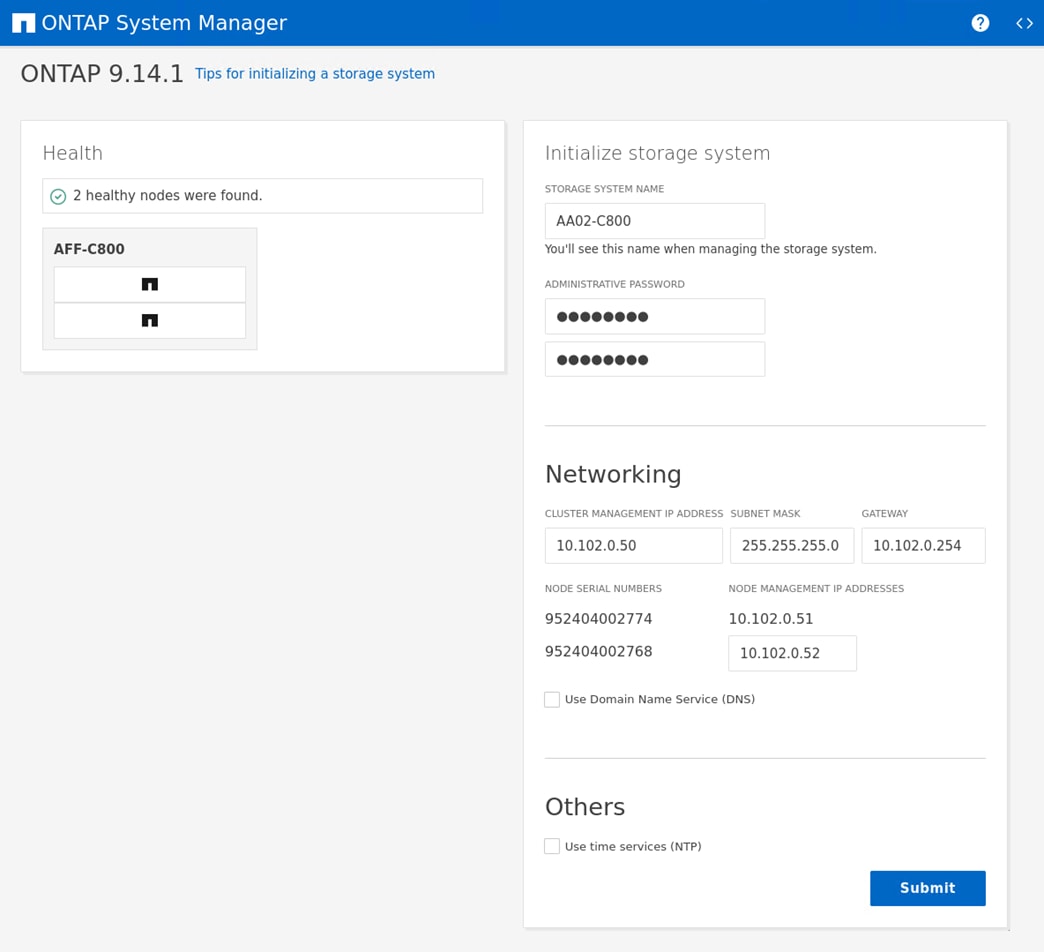Screen dimensions: 1044x952
Task: Click the gateway field
Action: [x=923, y=546]
